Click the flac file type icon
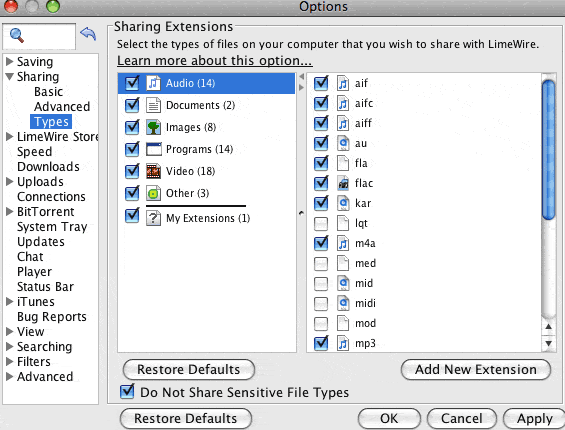565x430 pixels. pyautogui.click(x=343, y=183)
